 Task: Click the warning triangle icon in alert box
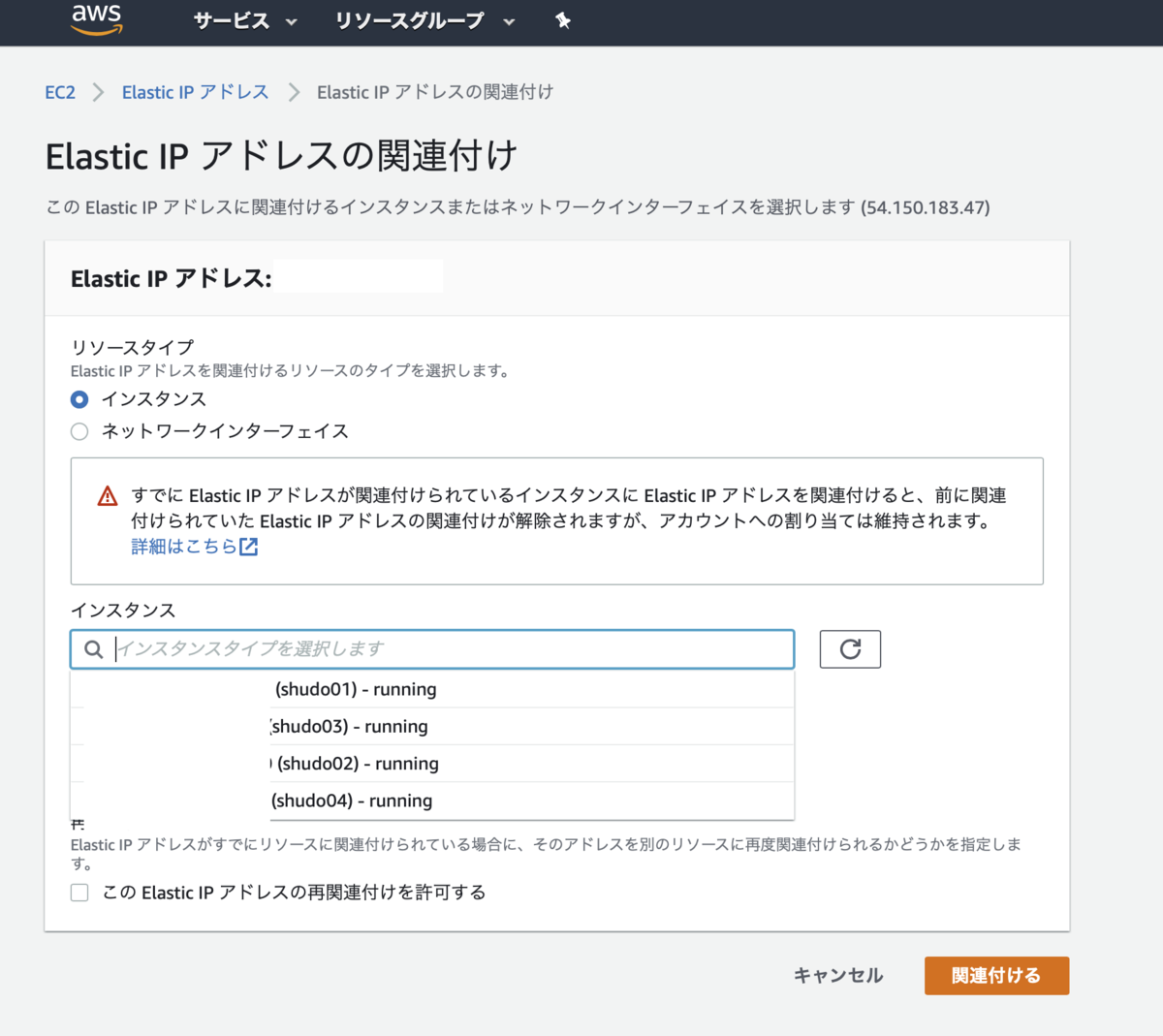[x=108, y=496]
